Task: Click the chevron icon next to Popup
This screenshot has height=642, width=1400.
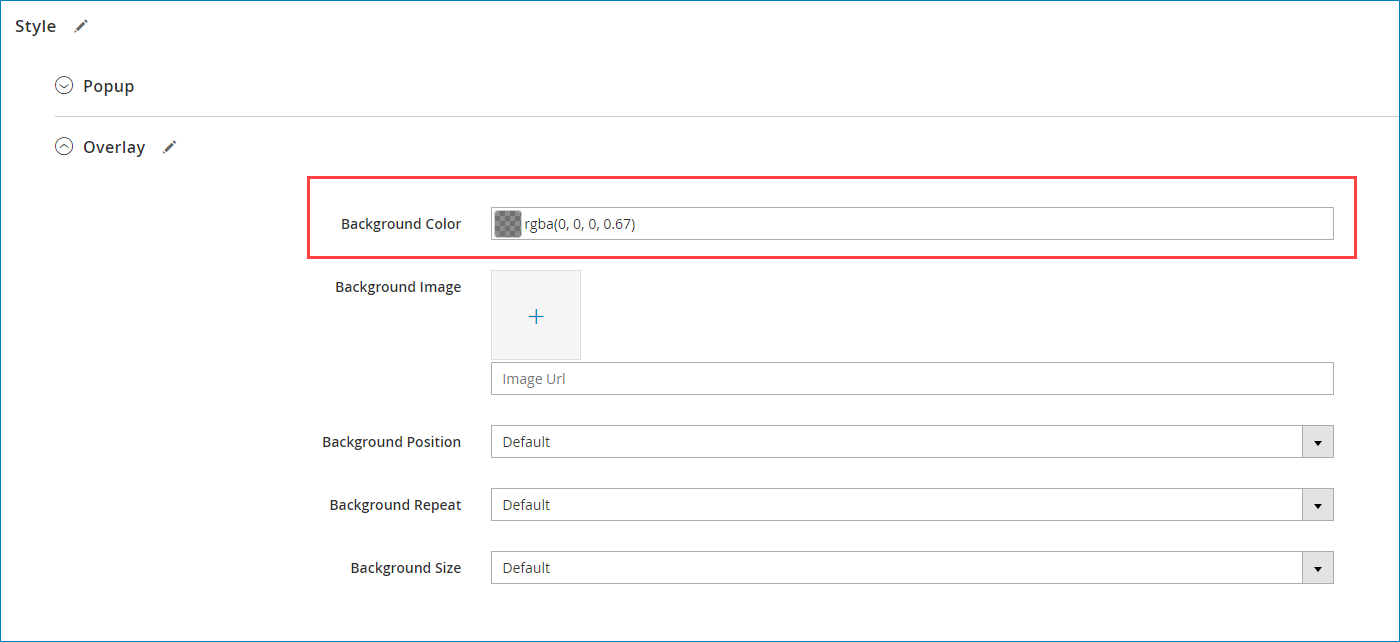Action: (x=63, y=85)
